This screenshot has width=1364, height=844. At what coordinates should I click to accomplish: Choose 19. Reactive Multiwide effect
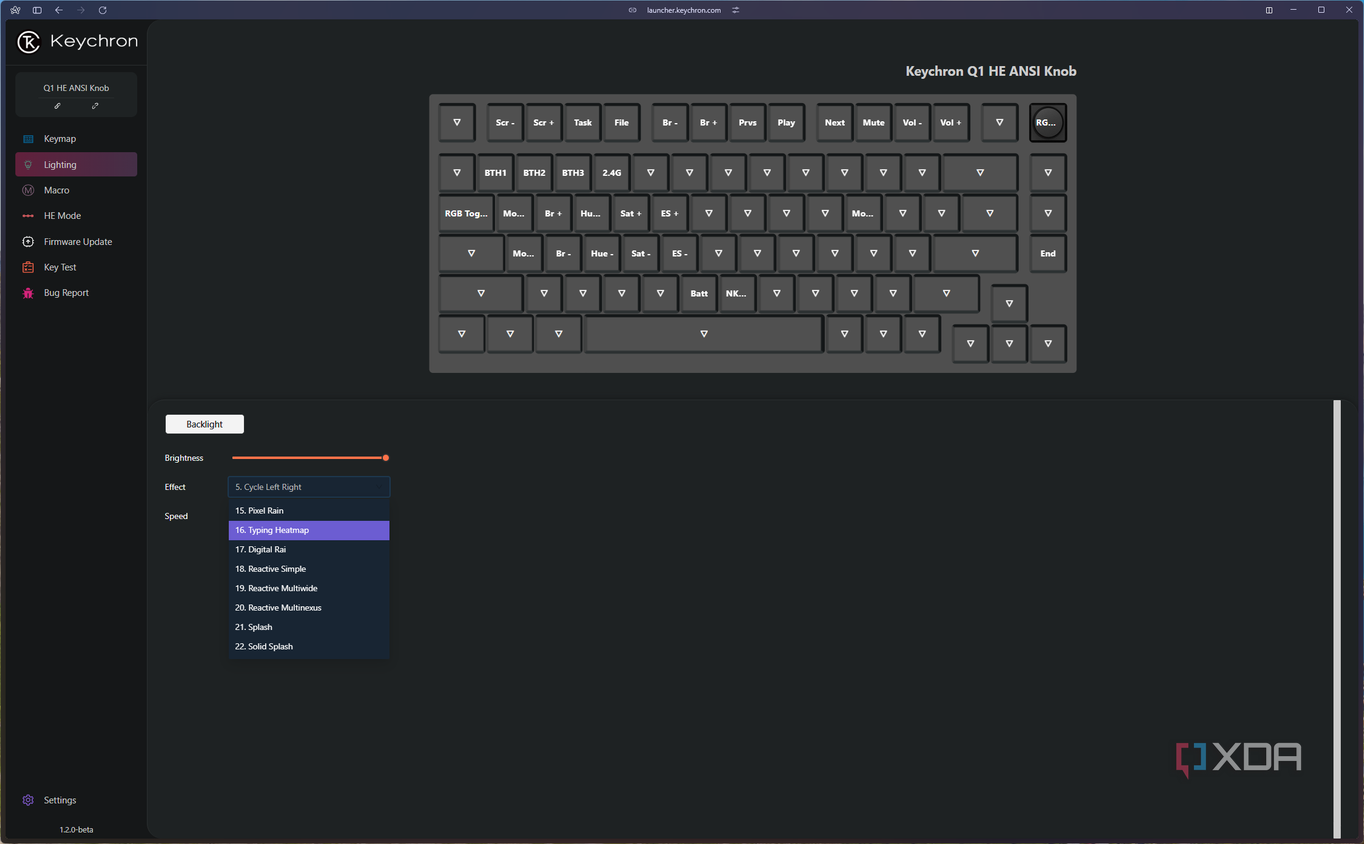pos(309,588)
